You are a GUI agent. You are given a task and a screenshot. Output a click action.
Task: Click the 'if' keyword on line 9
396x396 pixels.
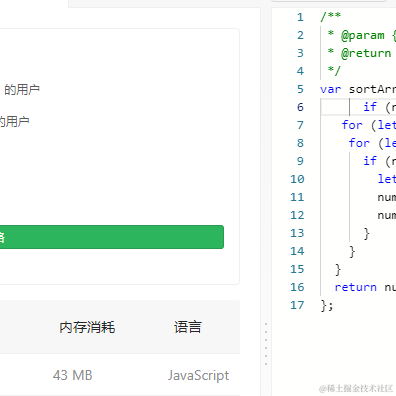pyautogui.click(x=370, y=161)
